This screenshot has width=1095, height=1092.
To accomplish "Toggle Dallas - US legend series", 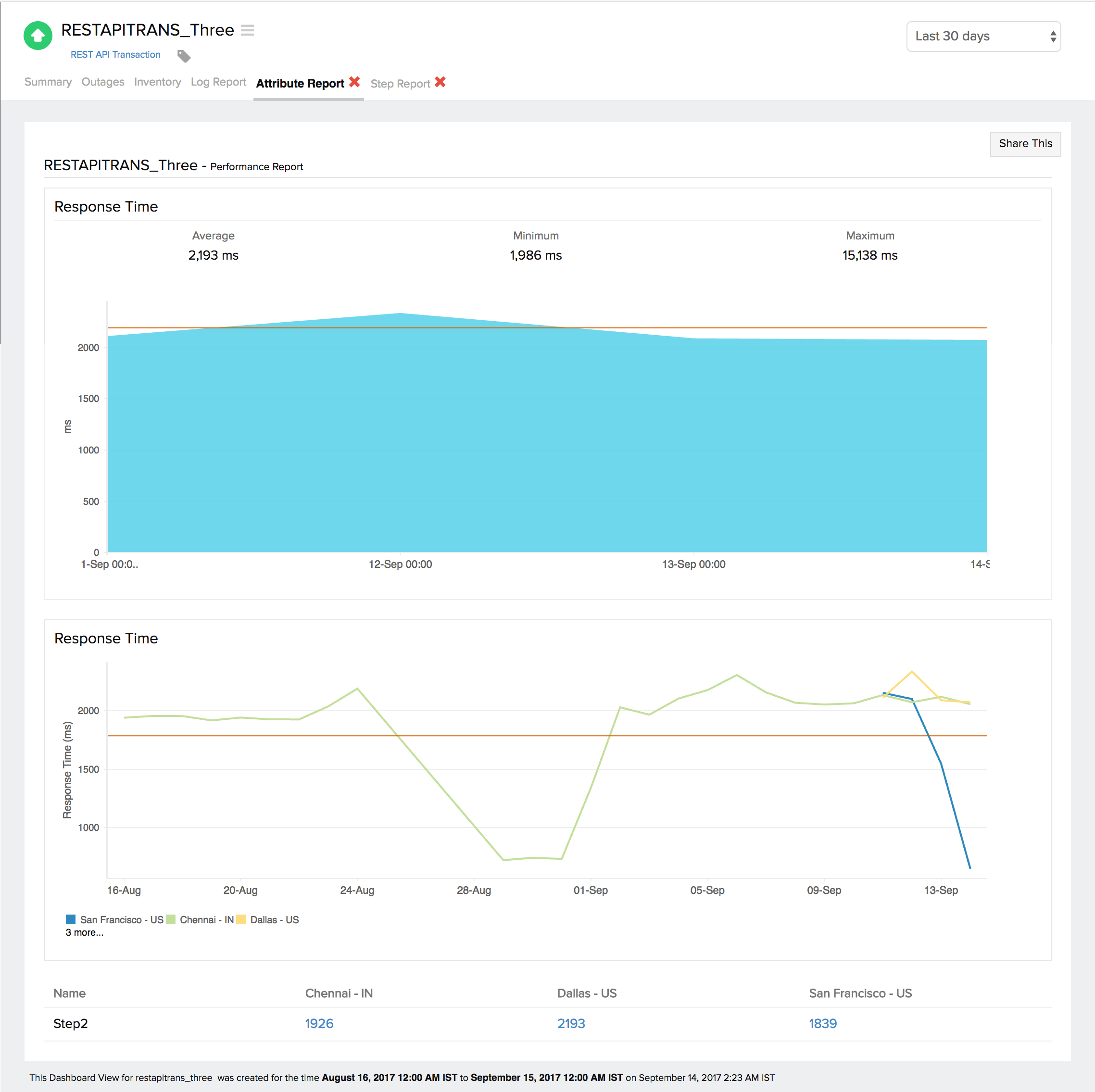I will (x=267, y=919).
